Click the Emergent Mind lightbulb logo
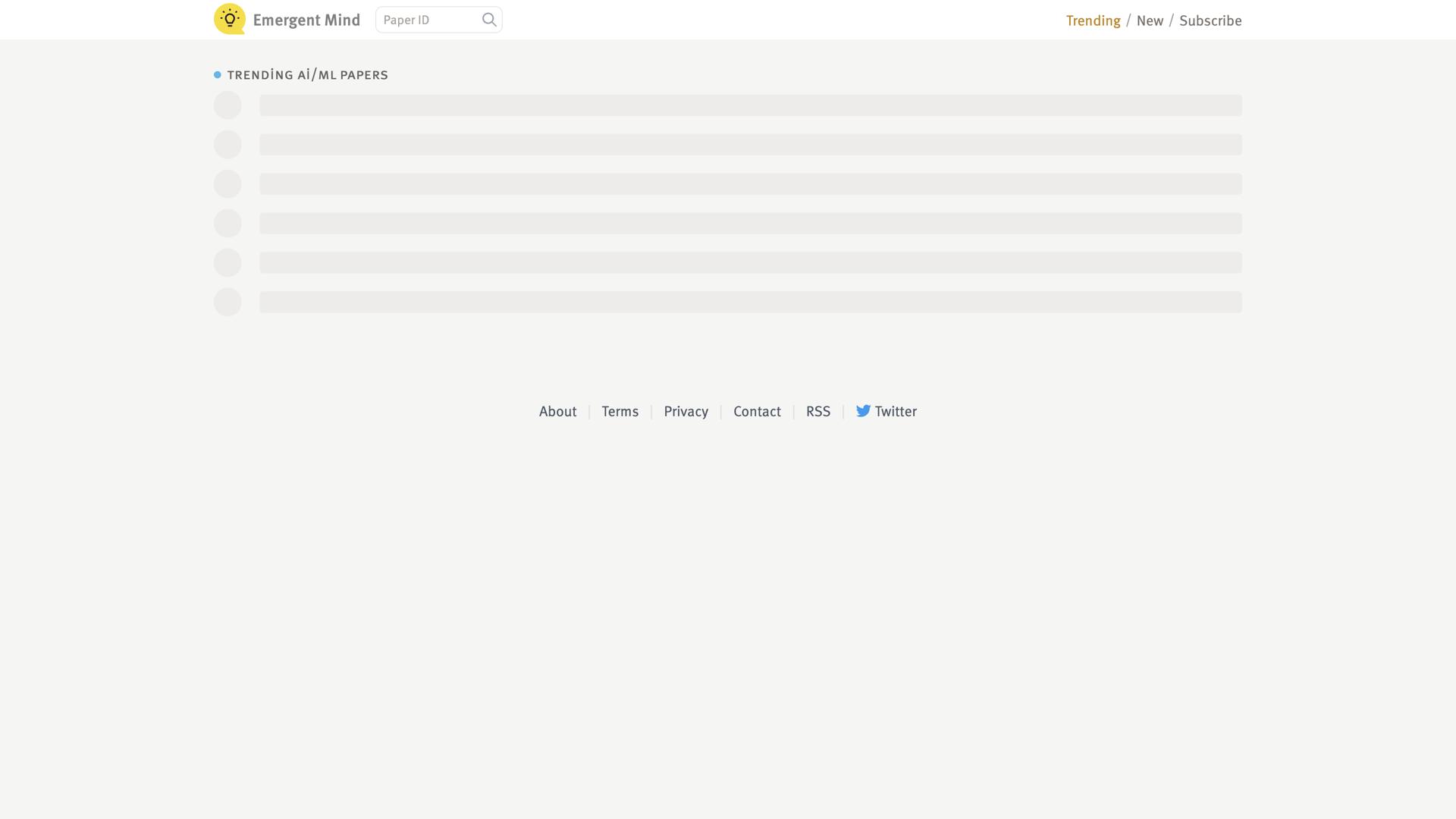This screenshot has width=1456, height=819. click(x=229, y=19)
